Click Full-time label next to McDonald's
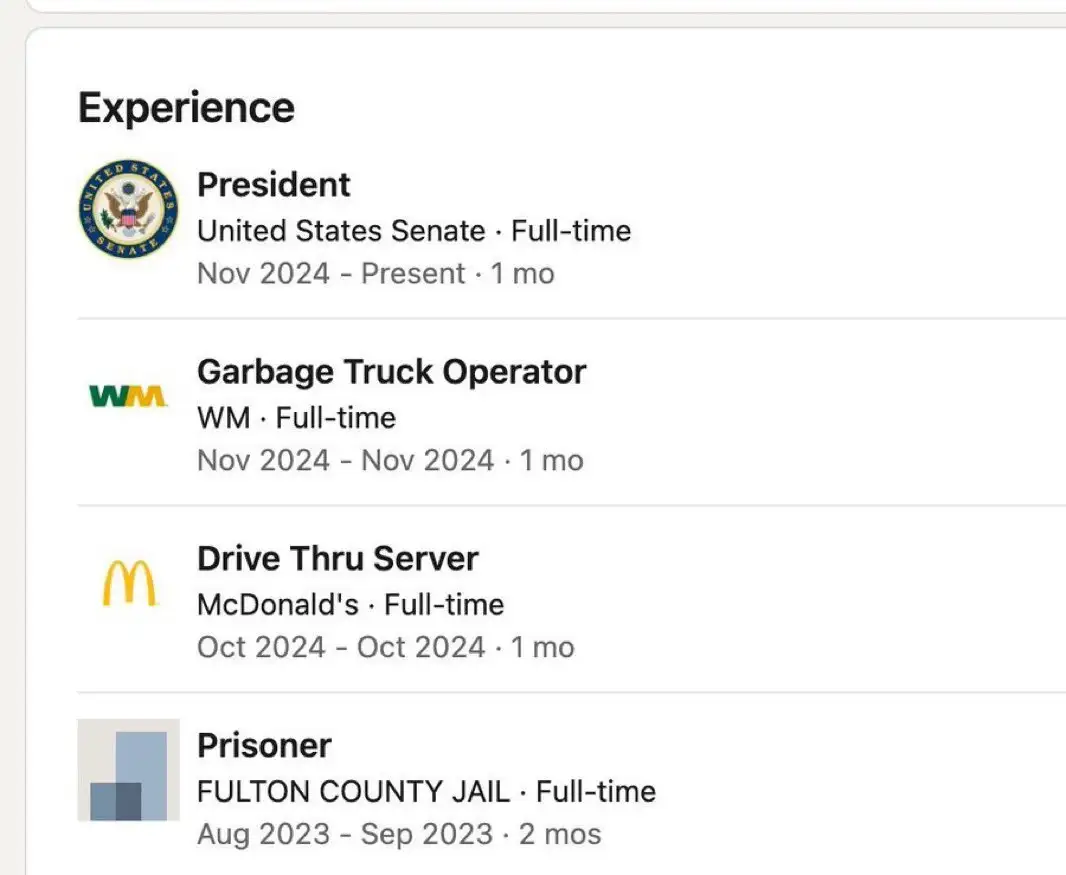 (x=444, y=604)
